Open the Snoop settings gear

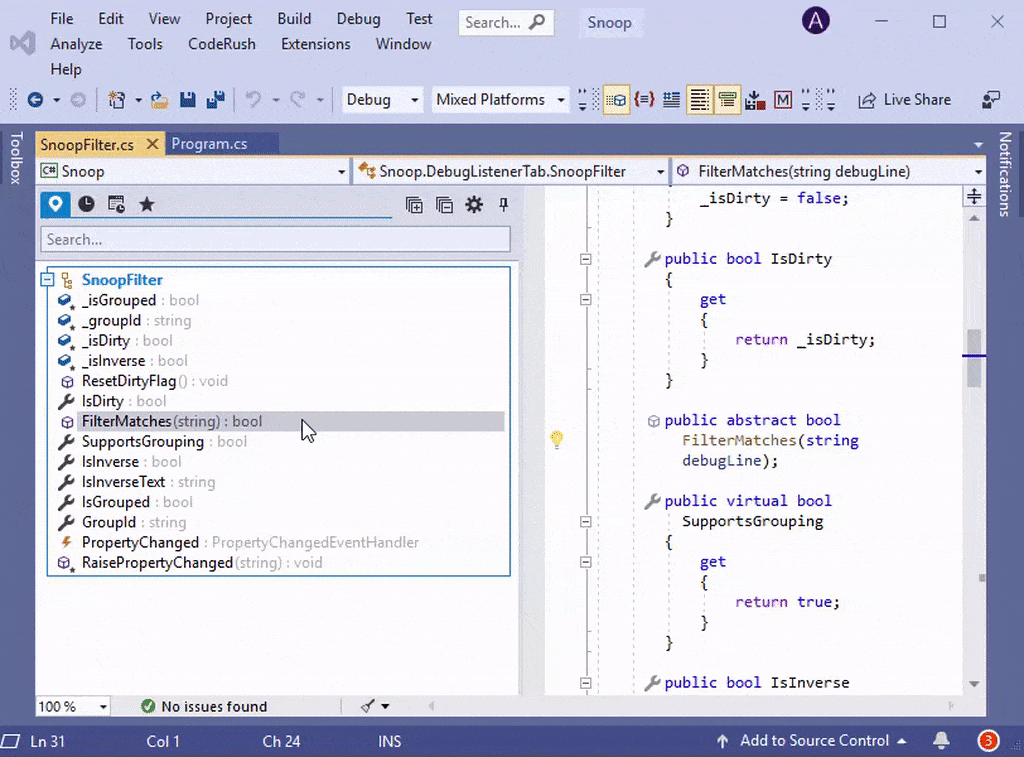coord(474,204)
